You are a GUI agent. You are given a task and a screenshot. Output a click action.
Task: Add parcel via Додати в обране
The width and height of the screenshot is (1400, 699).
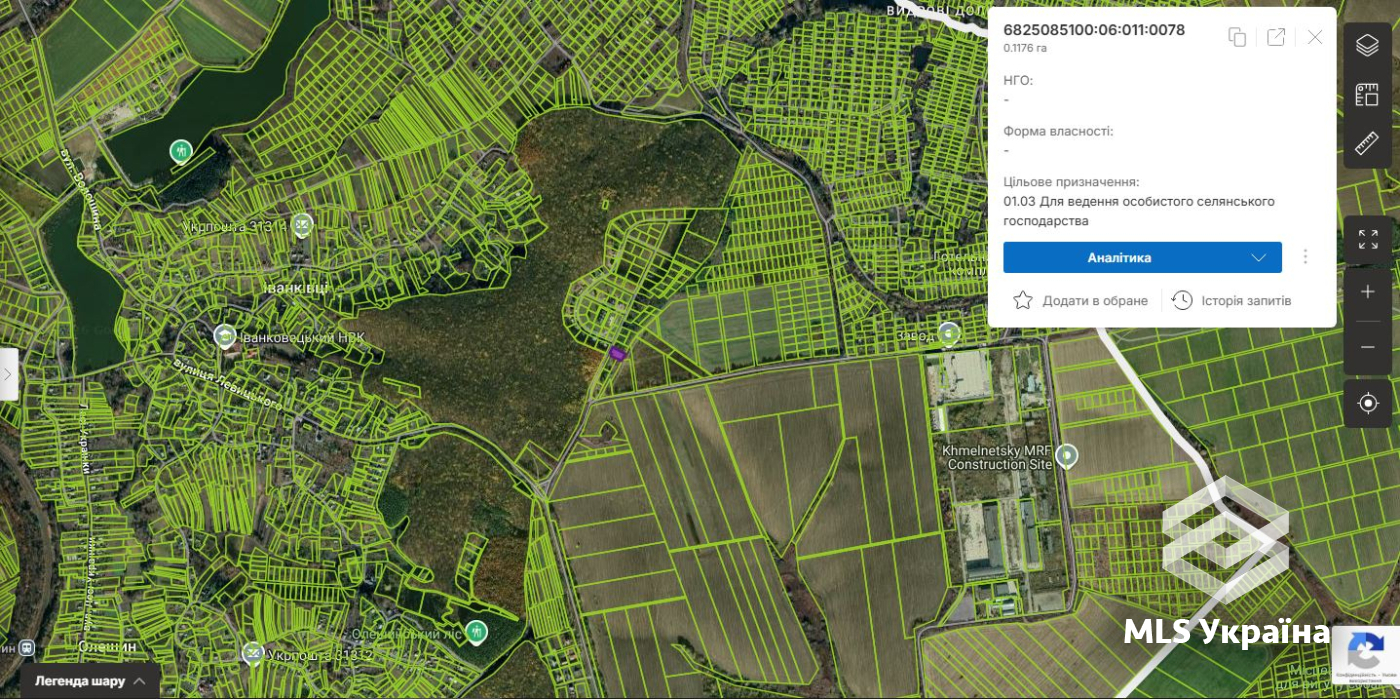coord(1080,300)
